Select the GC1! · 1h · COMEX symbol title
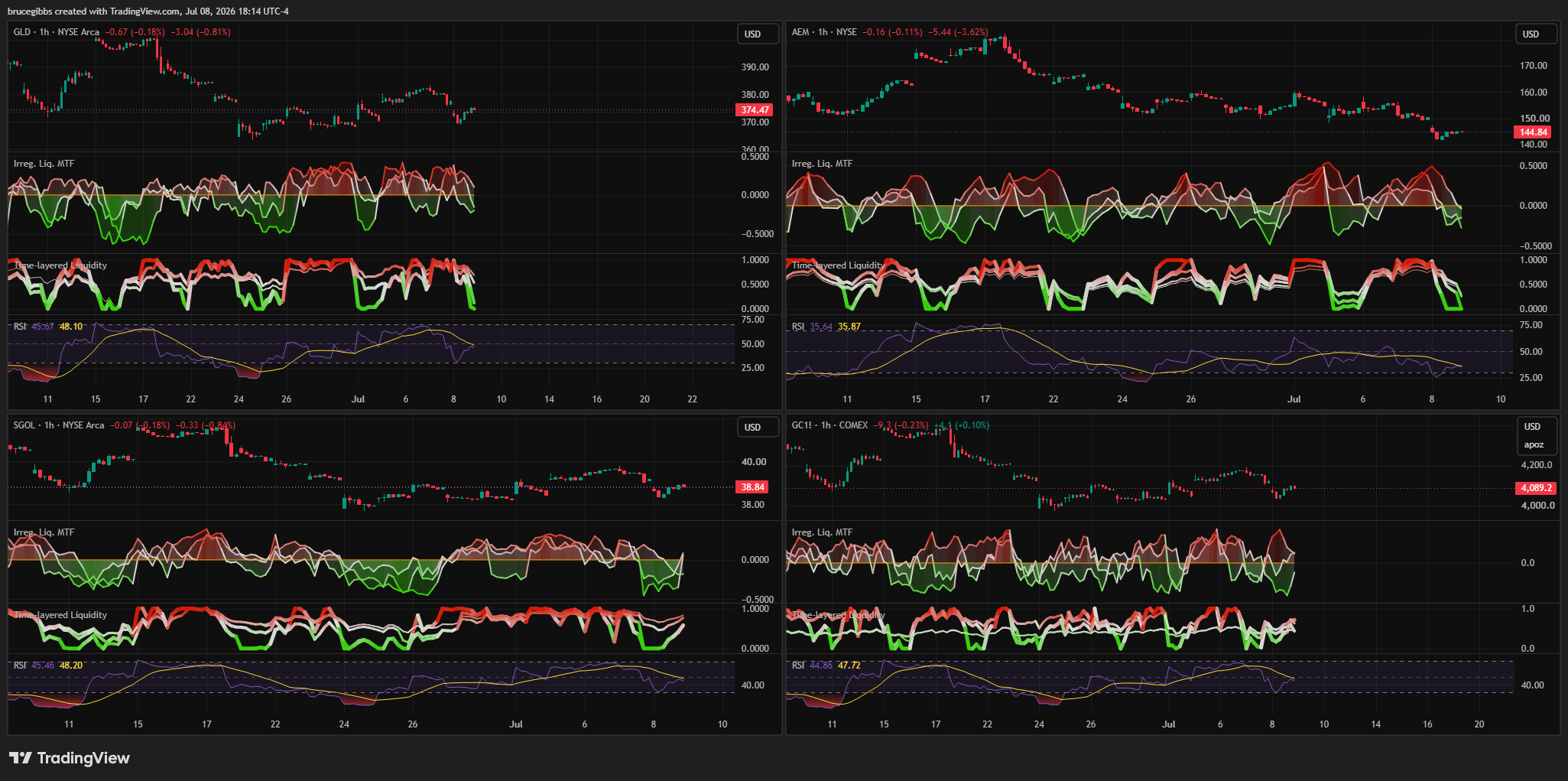1568x781 pixels. pos(829,425)
